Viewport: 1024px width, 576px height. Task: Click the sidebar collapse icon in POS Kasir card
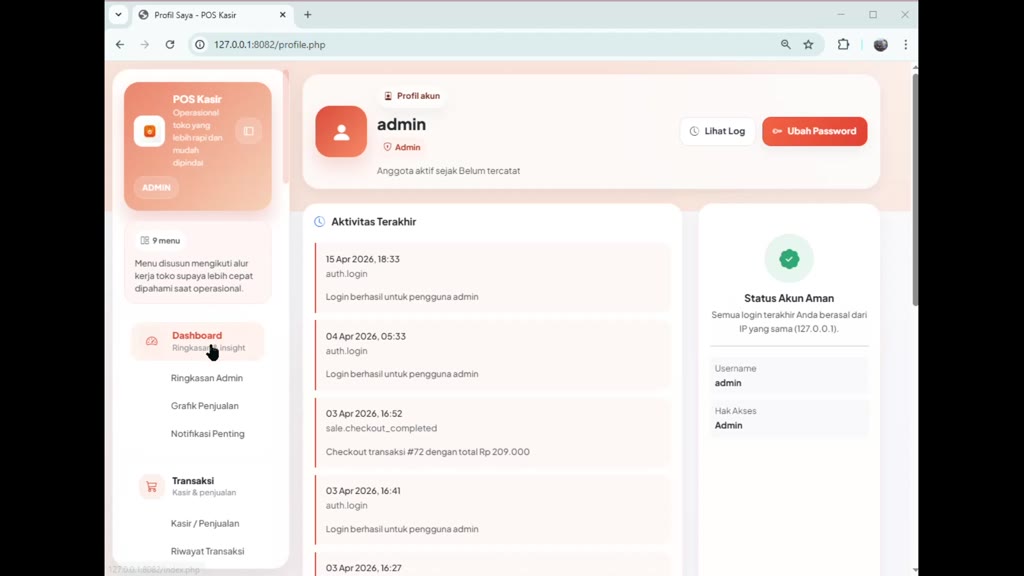[249, 131]
